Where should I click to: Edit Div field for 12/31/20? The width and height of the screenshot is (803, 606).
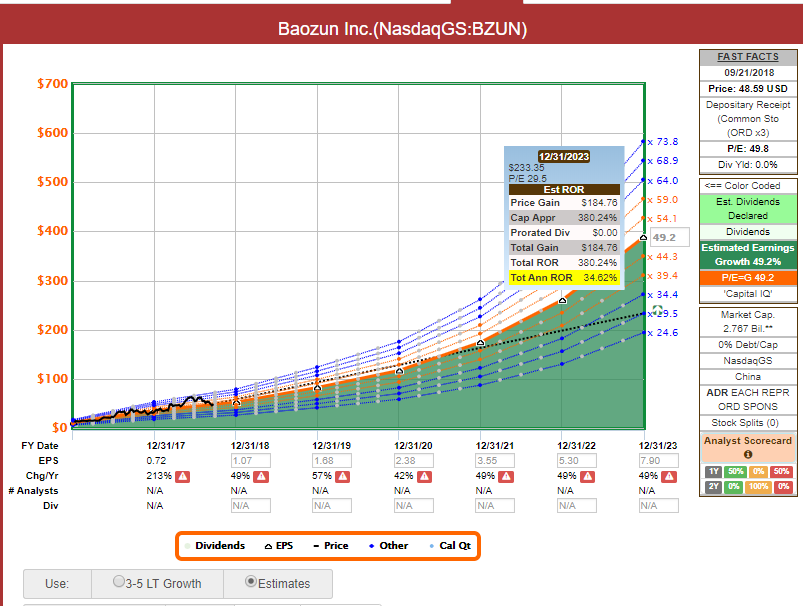pos(414,506)
